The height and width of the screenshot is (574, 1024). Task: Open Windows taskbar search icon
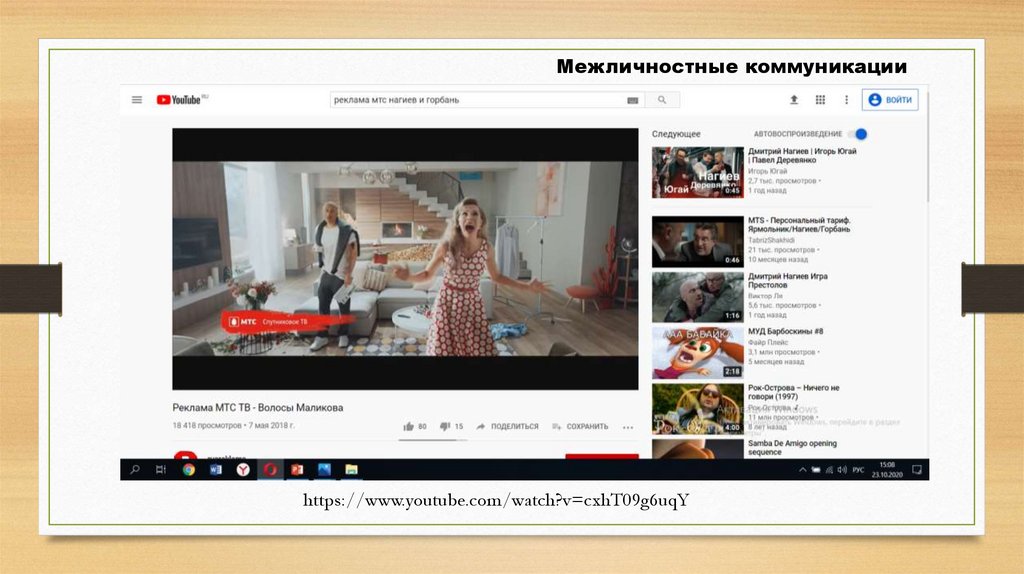pos(135,470)
